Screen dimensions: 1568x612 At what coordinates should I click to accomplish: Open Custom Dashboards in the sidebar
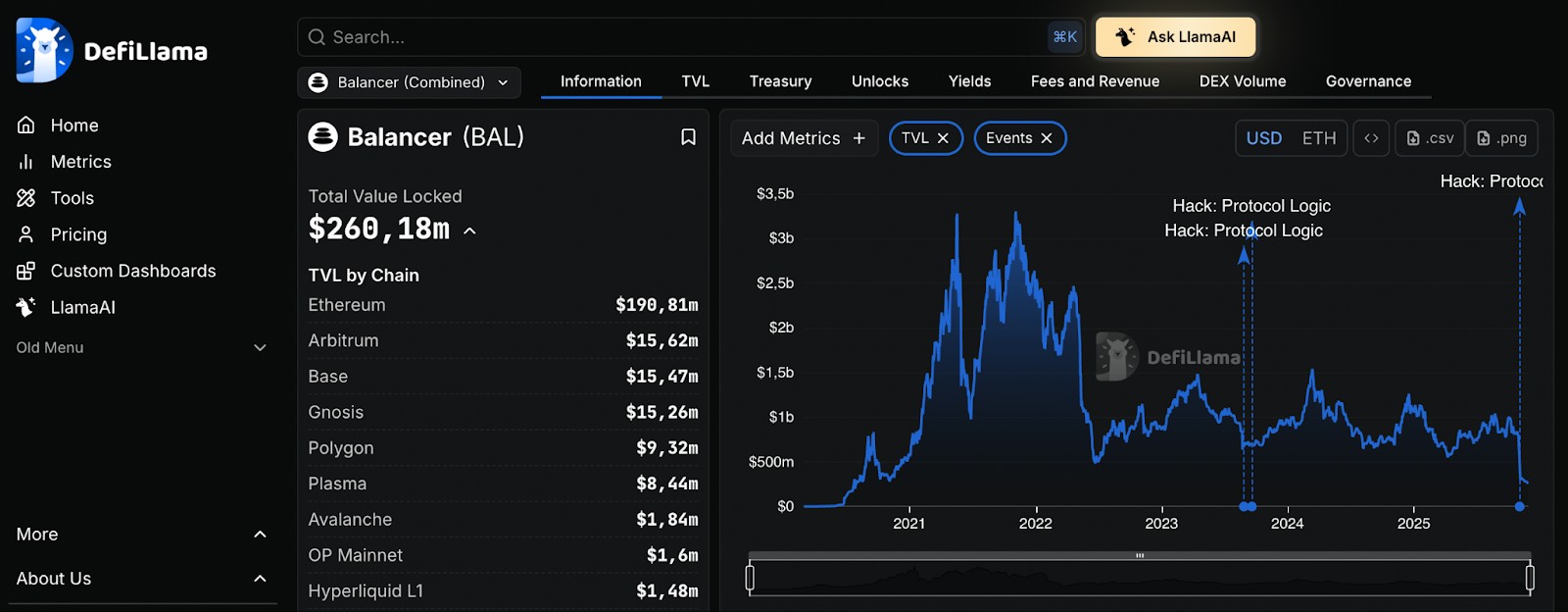pos(133,271)
